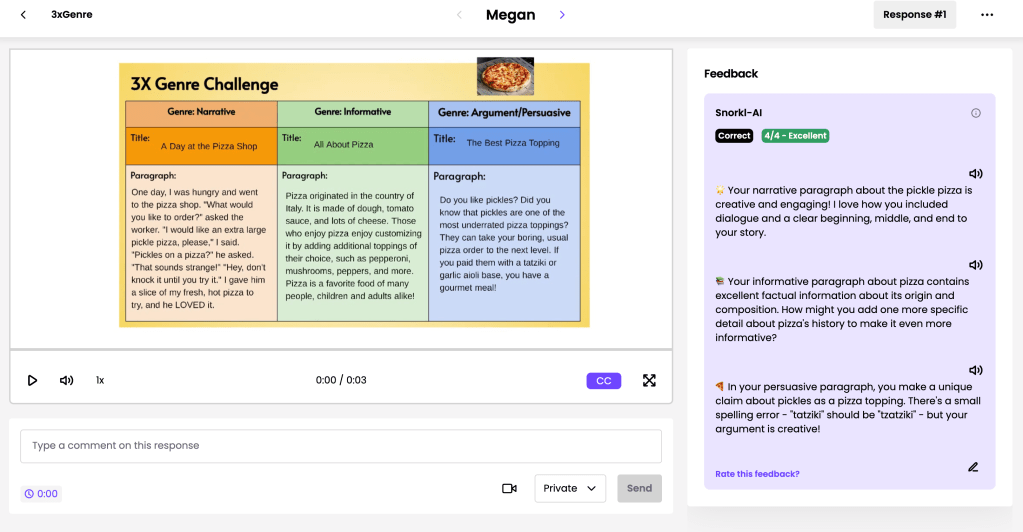Record a video comment with camera icon
This screenshot has width=1023, height=532.
(x=509, y=488)
